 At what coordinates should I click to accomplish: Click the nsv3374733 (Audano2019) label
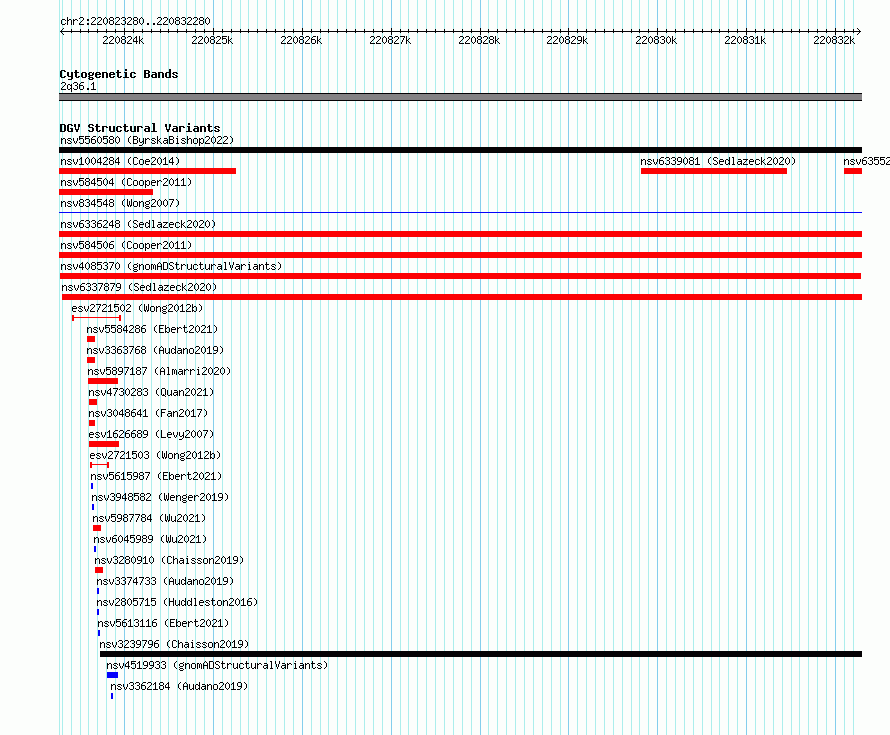[165, 581]
